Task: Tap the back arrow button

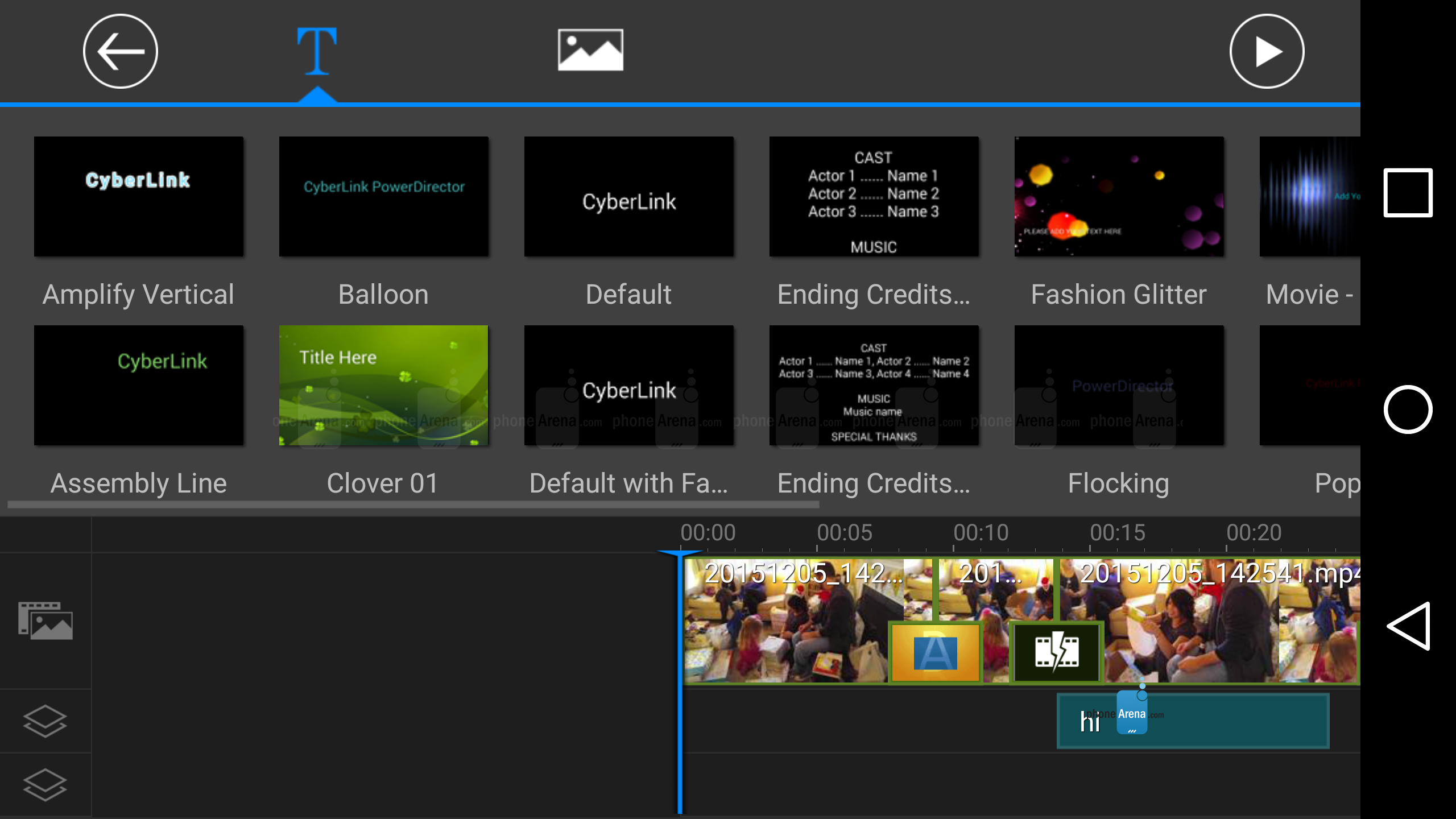Action: [x=120, y=51]
